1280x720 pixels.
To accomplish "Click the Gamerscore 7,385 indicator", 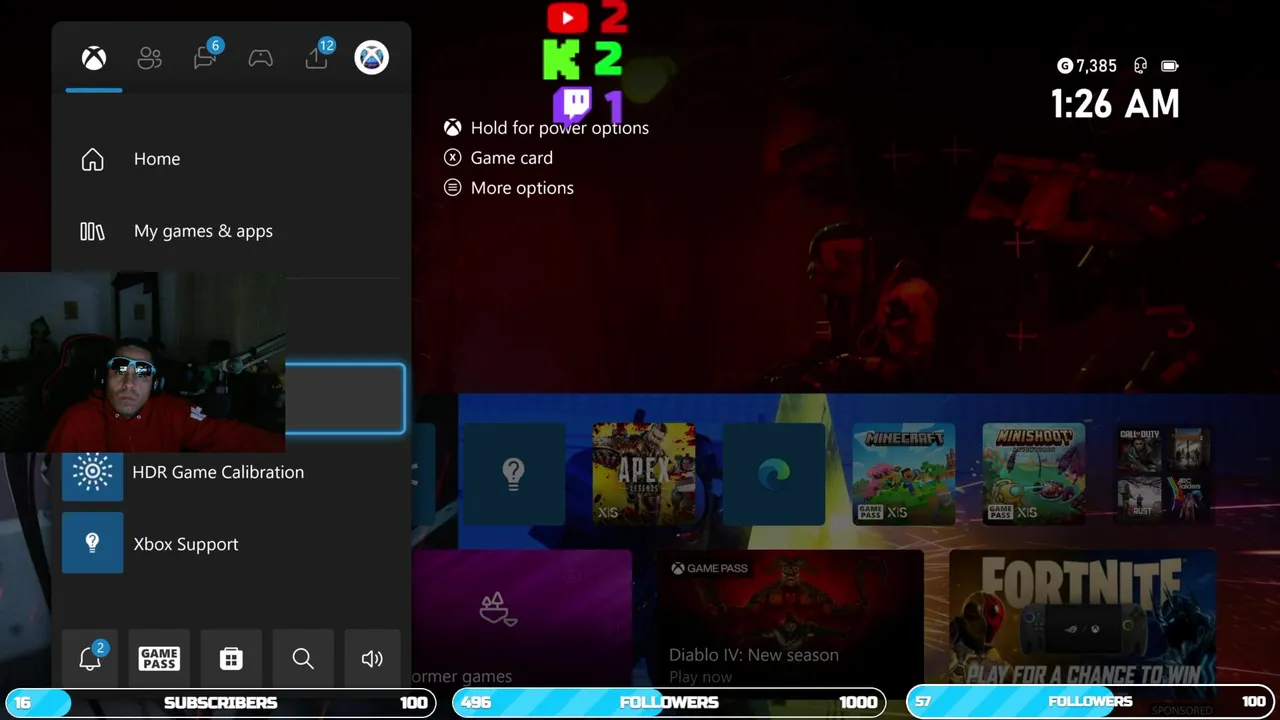I will pos(1087,66).
